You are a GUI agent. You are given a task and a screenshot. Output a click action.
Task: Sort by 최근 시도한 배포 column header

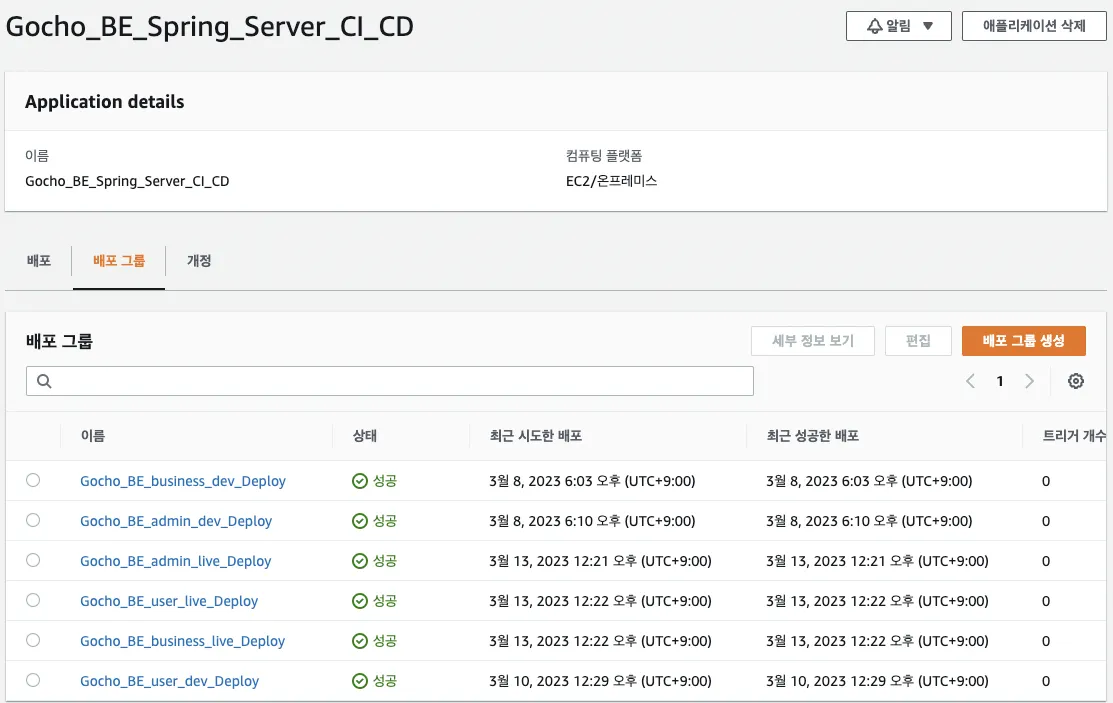point(536,436)
